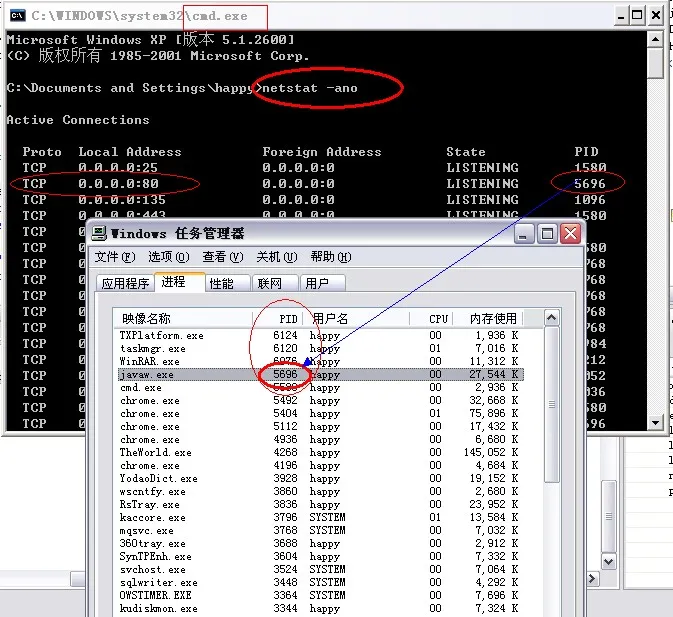Select the RsTray.exe process row

(x=321, y=505)
